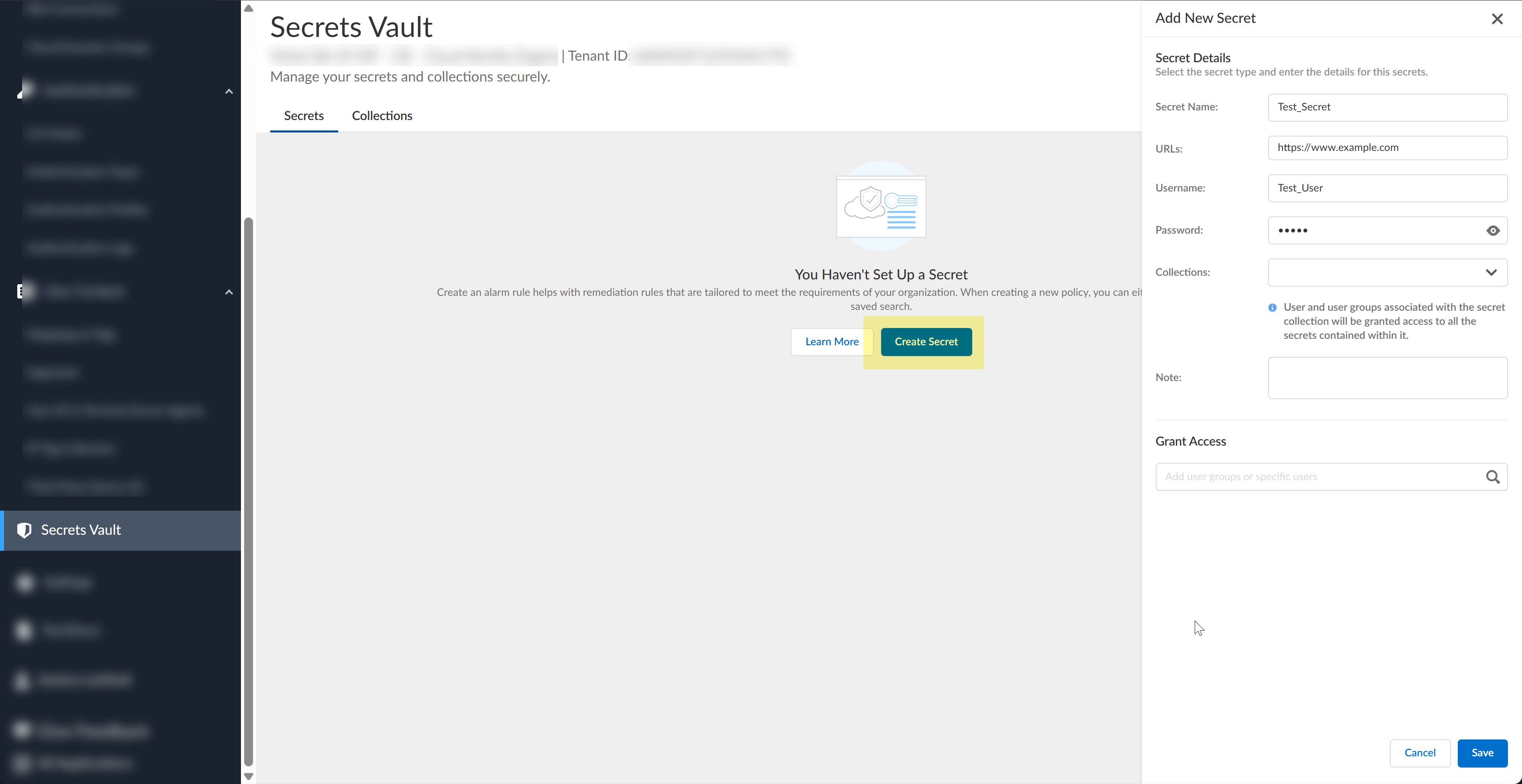The width and height of the screenshot is (1522, 784).
Task: Switch to the Collections tab
Action: [382, 116]
